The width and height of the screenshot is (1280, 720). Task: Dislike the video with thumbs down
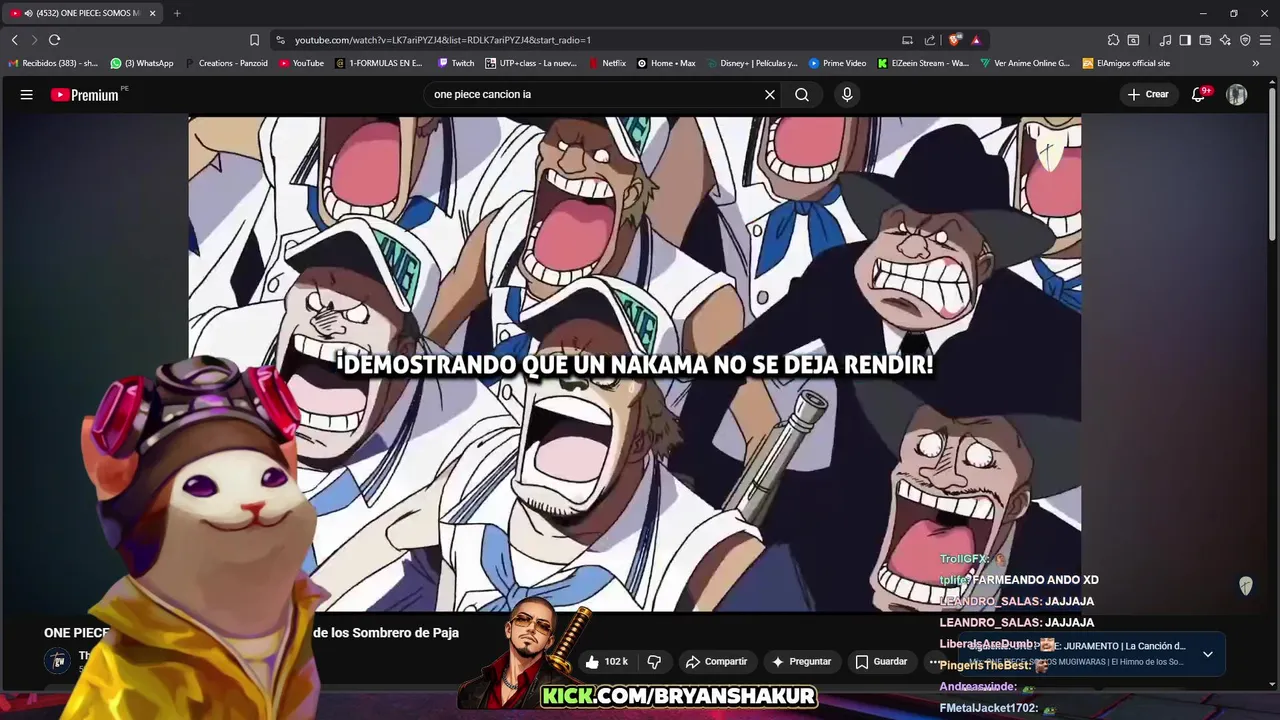[654, 662]
